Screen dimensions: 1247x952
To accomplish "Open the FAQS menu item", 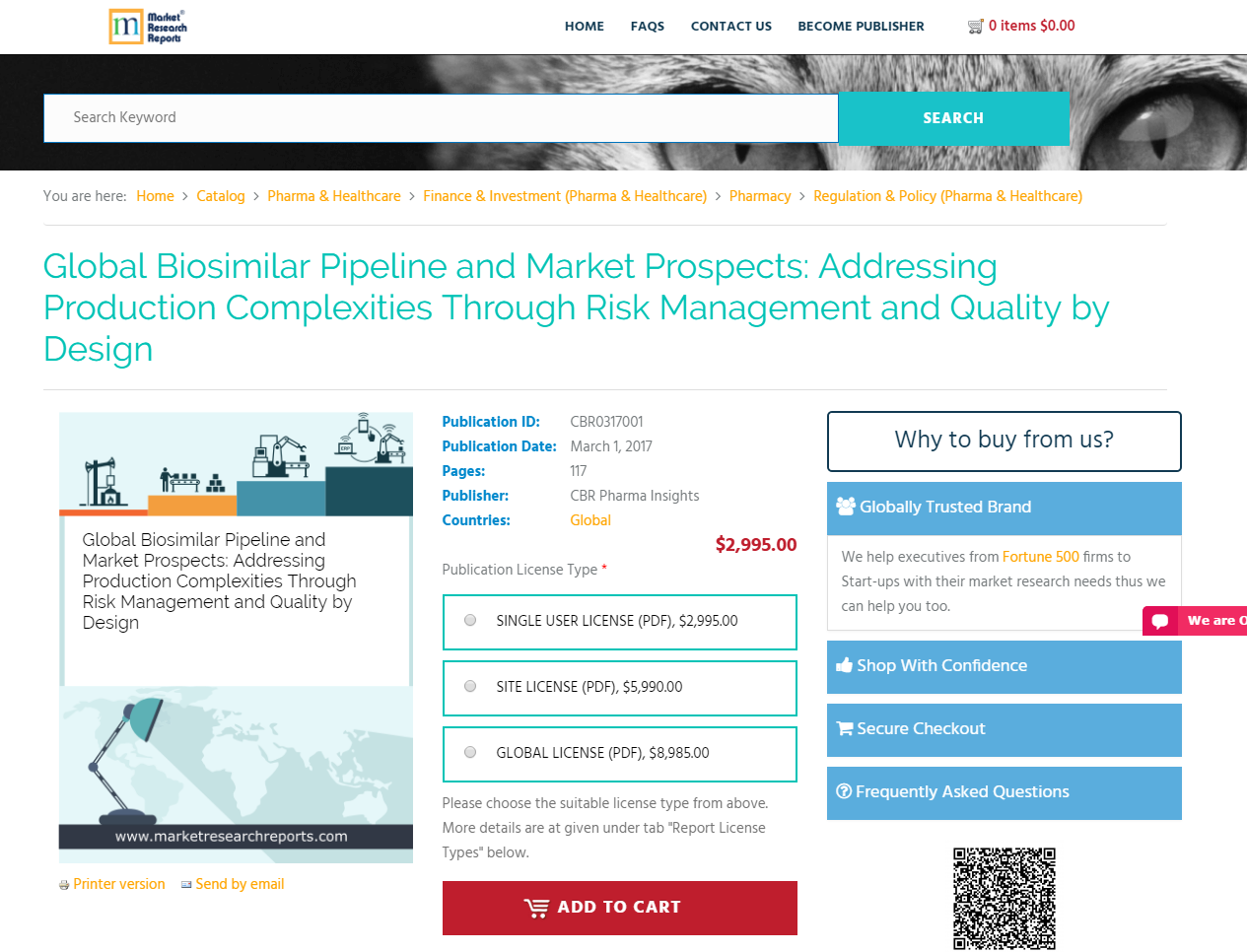I will [648, 27].
